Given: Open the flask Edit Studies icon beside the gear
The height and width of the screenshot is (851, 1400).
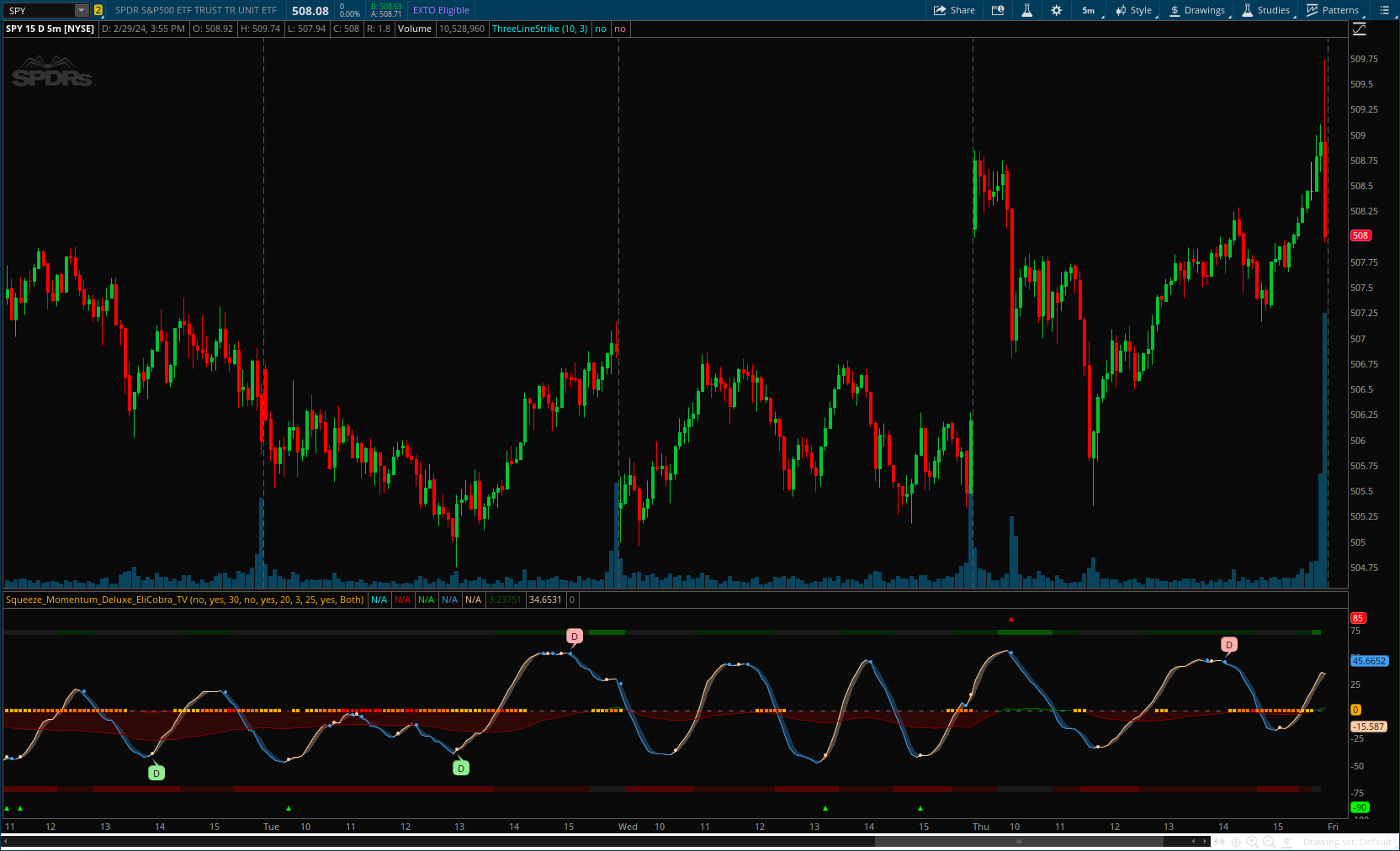Looking at the screenshot, I should click(1026, 10).
